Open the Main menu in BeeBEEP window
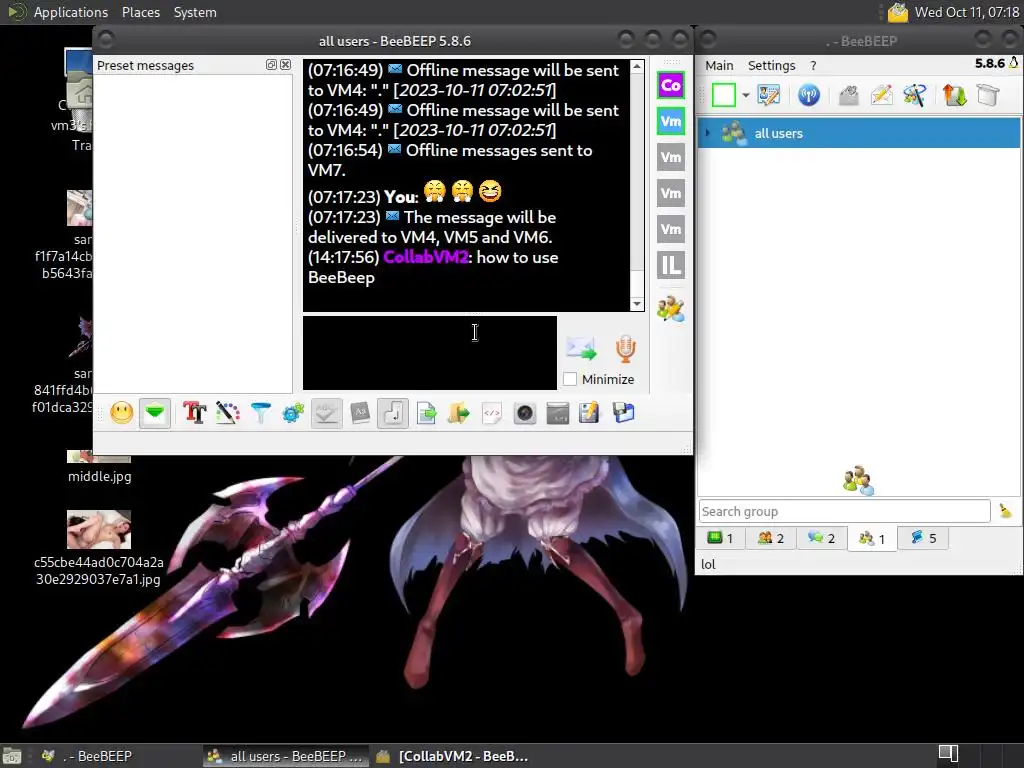Screen dimensions: 1024x768 719,65
